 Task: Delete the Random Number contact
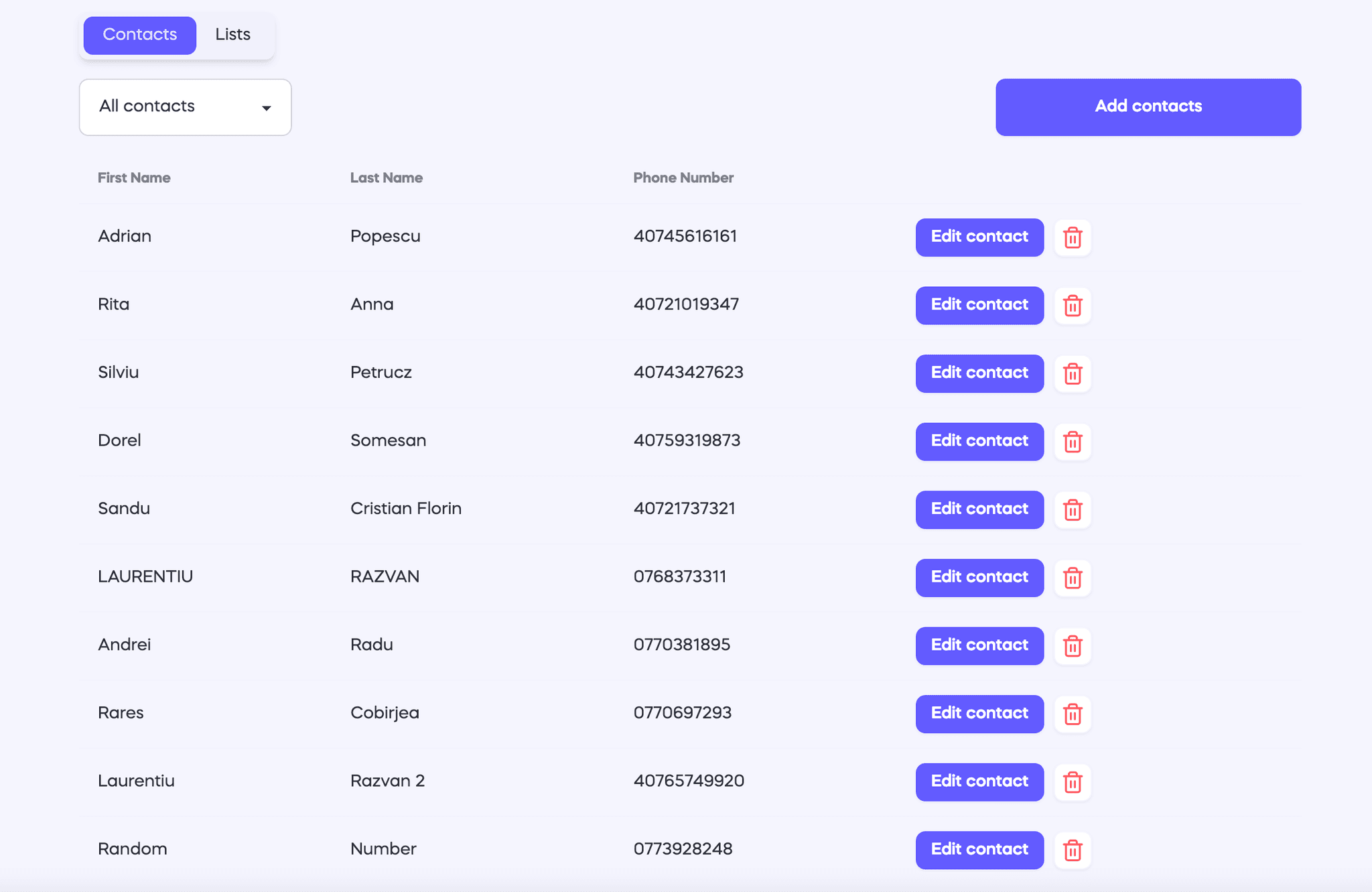coord(1073,850)
